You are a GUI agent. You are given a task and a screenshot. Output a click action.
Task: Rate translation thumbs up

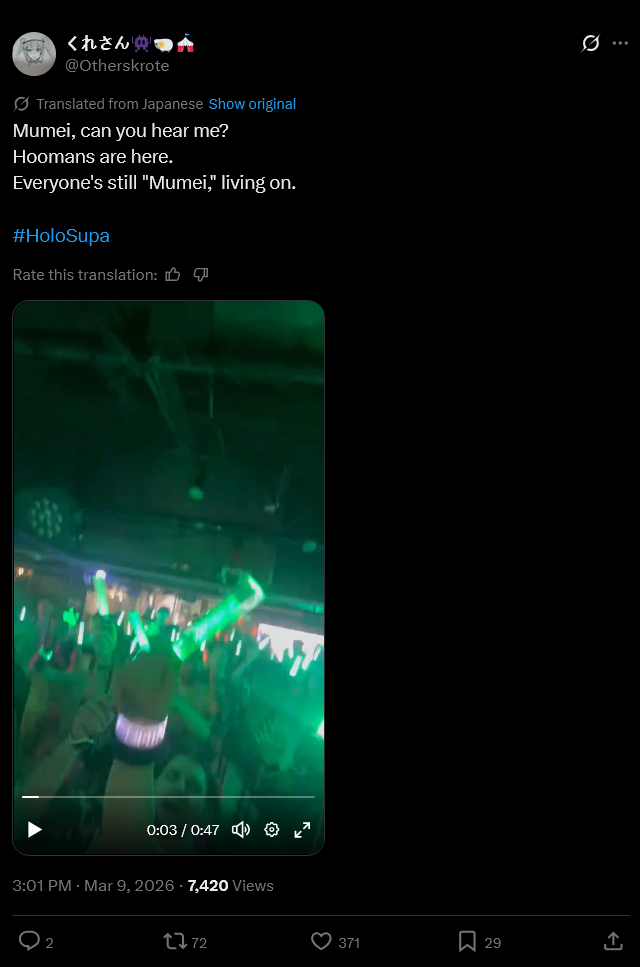(173, 274)
